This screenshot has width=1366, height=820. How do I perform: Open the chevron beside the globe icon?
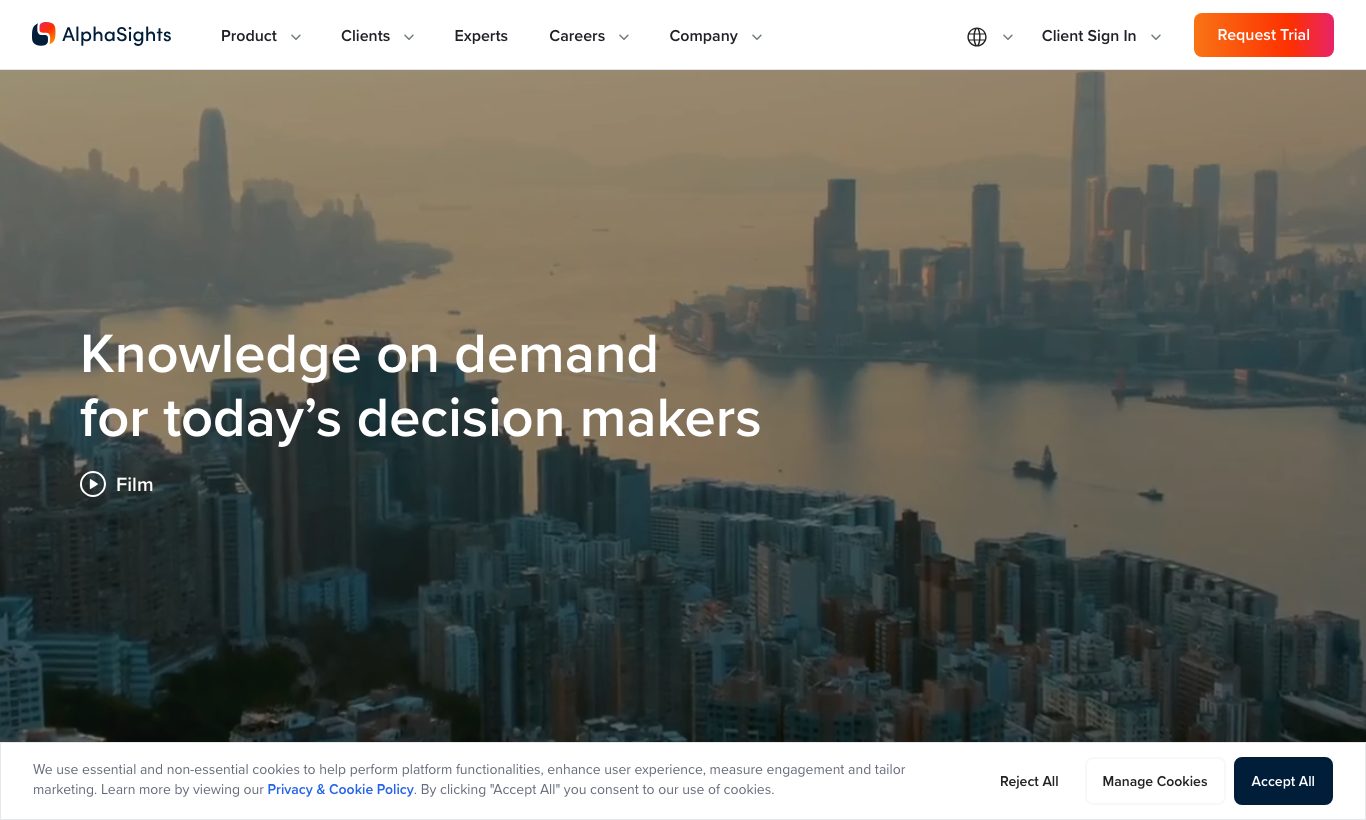click(1008, 37)
